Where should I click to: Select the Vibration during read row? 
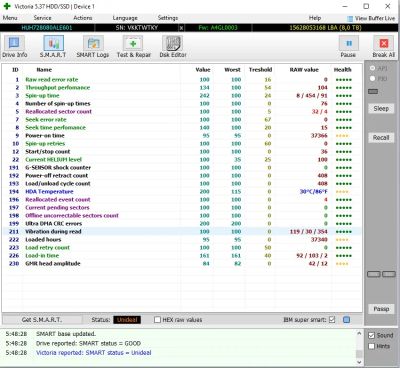(182, 231)
